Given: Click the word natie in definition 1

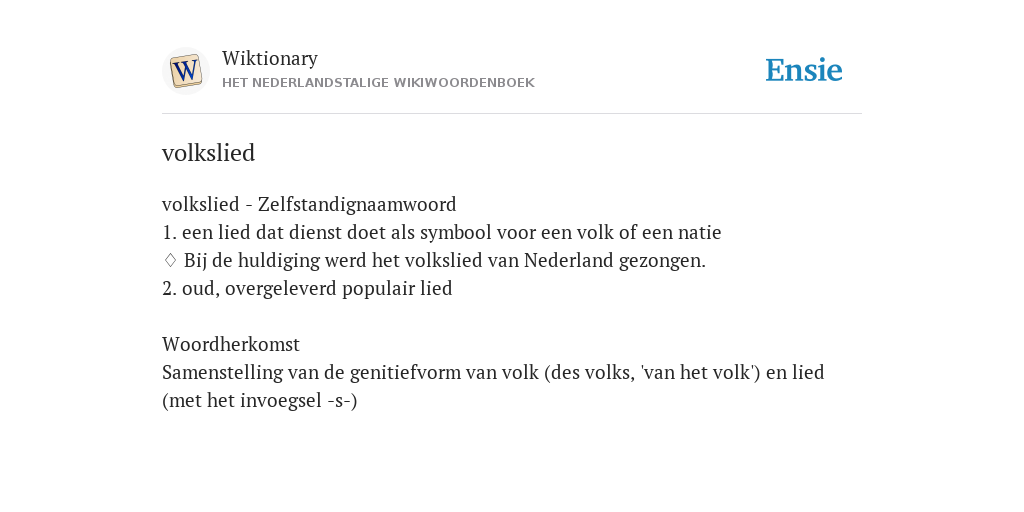Looking at the screenshot, I should (x=699, y=232).
